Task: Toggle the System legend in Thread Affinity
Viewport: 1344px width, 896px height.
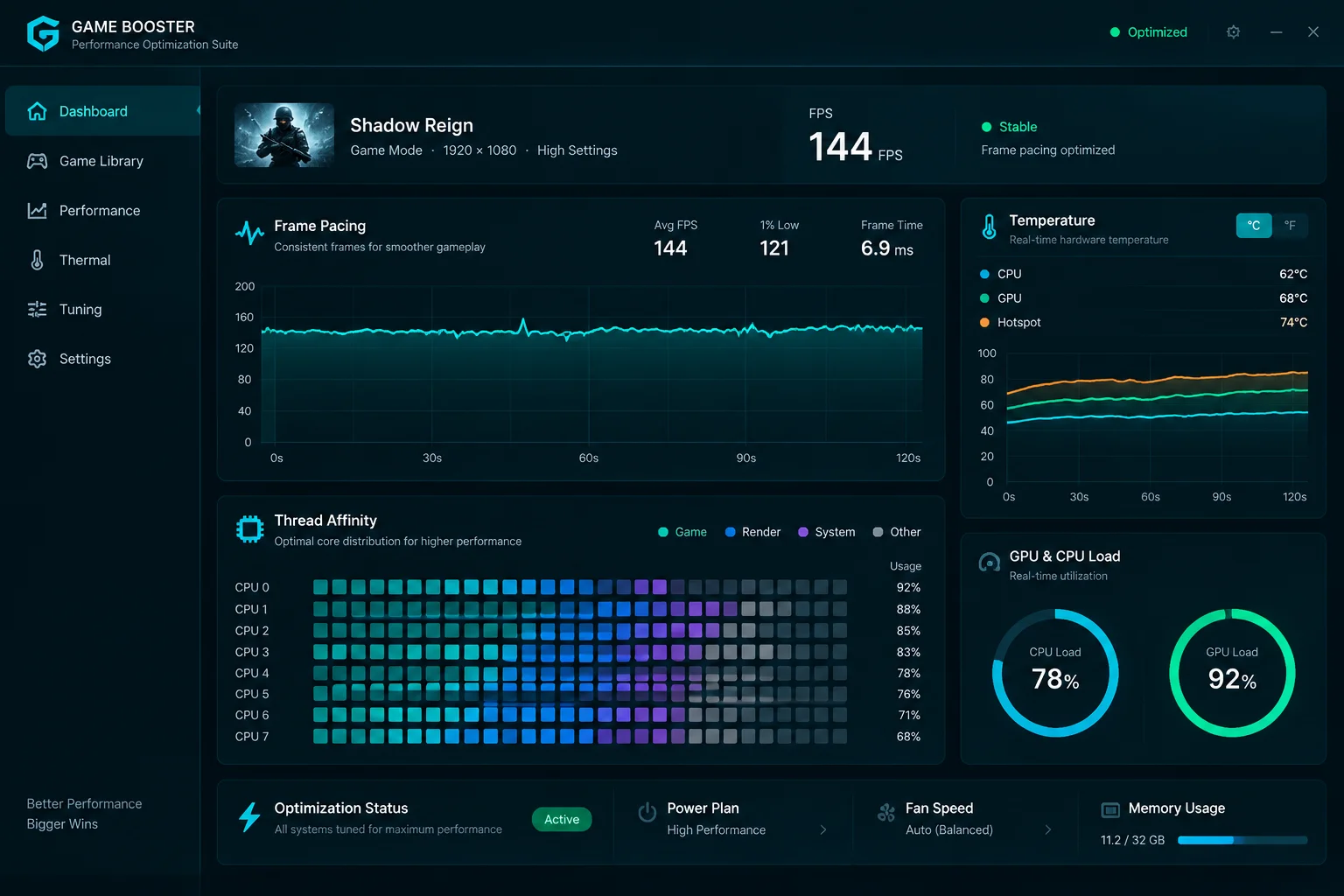Action: 827,532
